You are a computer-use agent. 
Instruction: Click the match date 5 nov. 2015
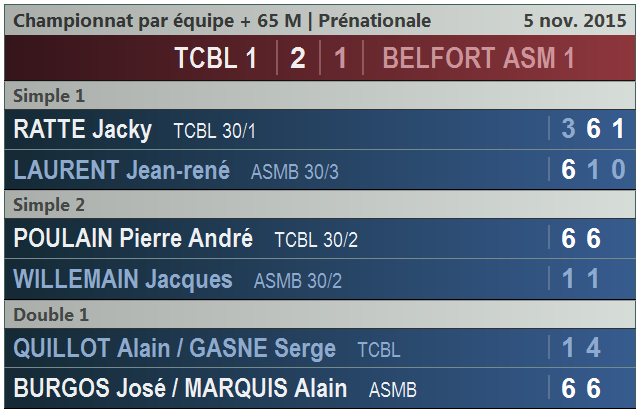570,20
